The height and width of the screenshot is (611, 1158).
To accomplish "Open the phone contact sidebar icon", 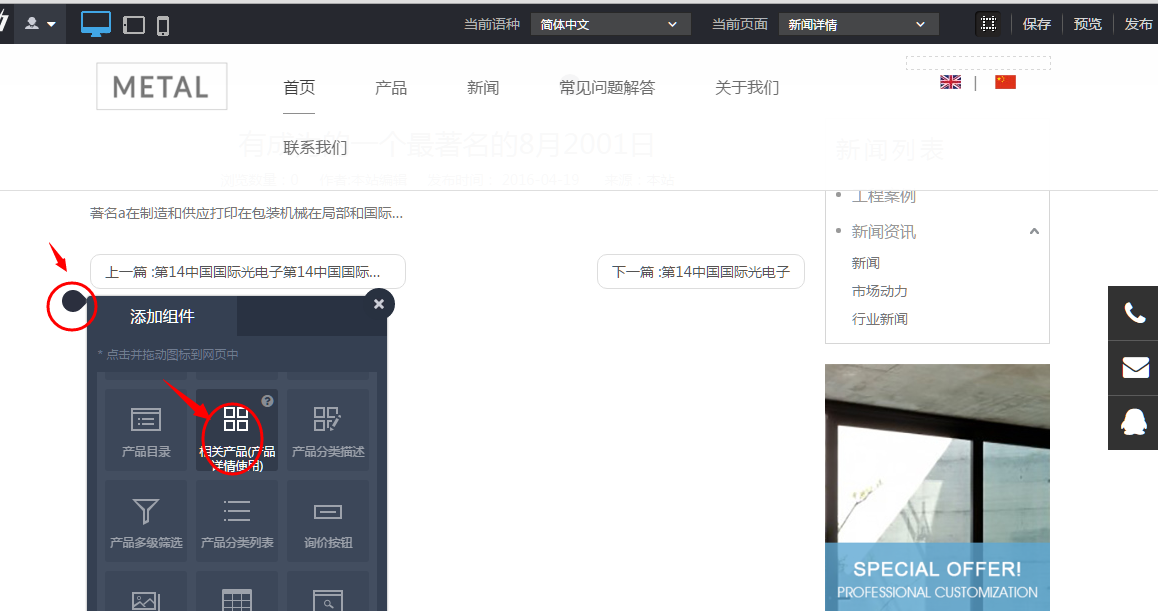I will click(x=1133, y=313).
